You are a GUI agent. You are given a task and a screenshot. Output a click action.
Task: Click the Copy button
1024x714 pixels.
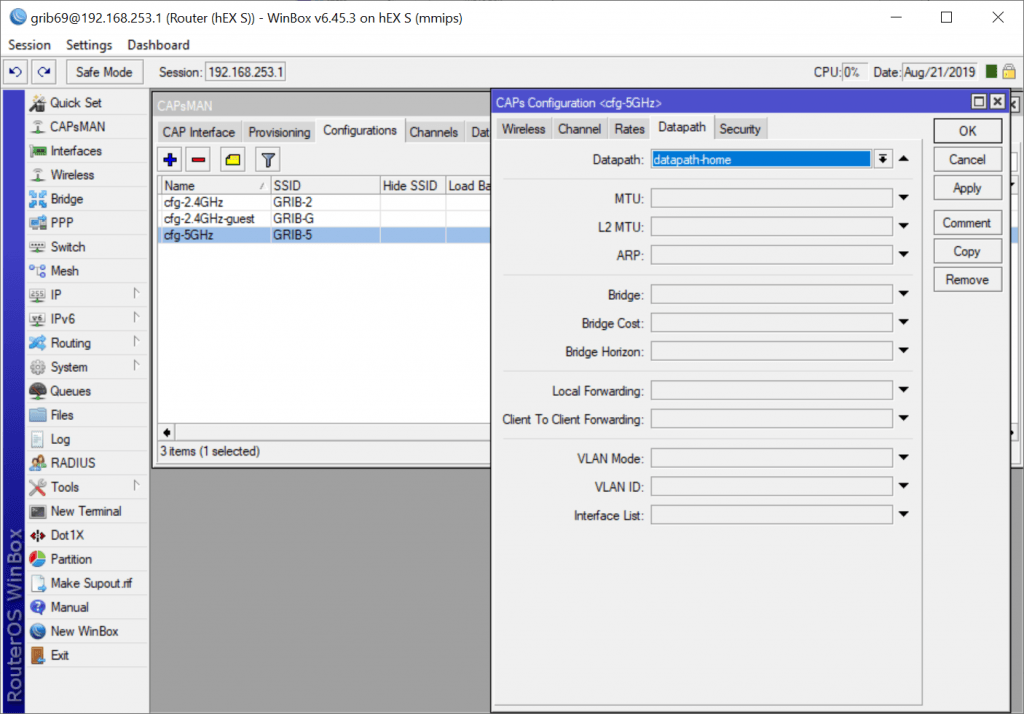click(967, 252)
